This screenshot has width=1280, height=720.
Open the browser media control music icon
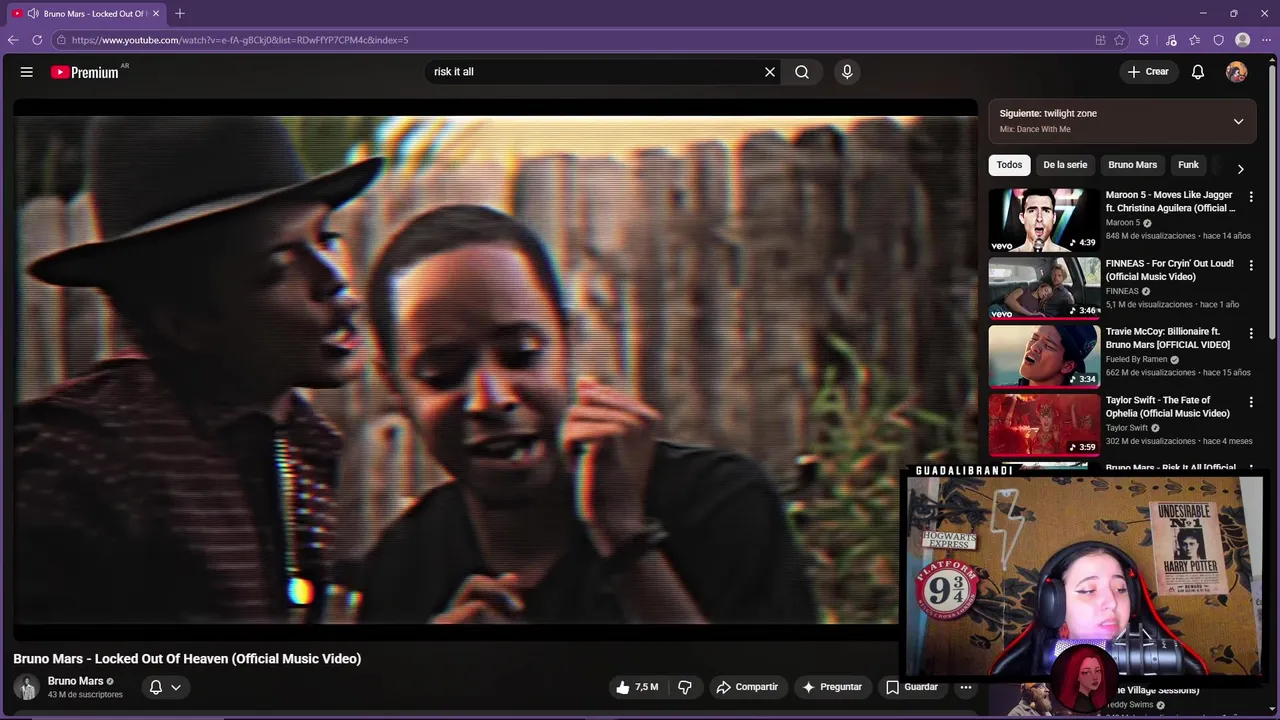click(1171, 40)
